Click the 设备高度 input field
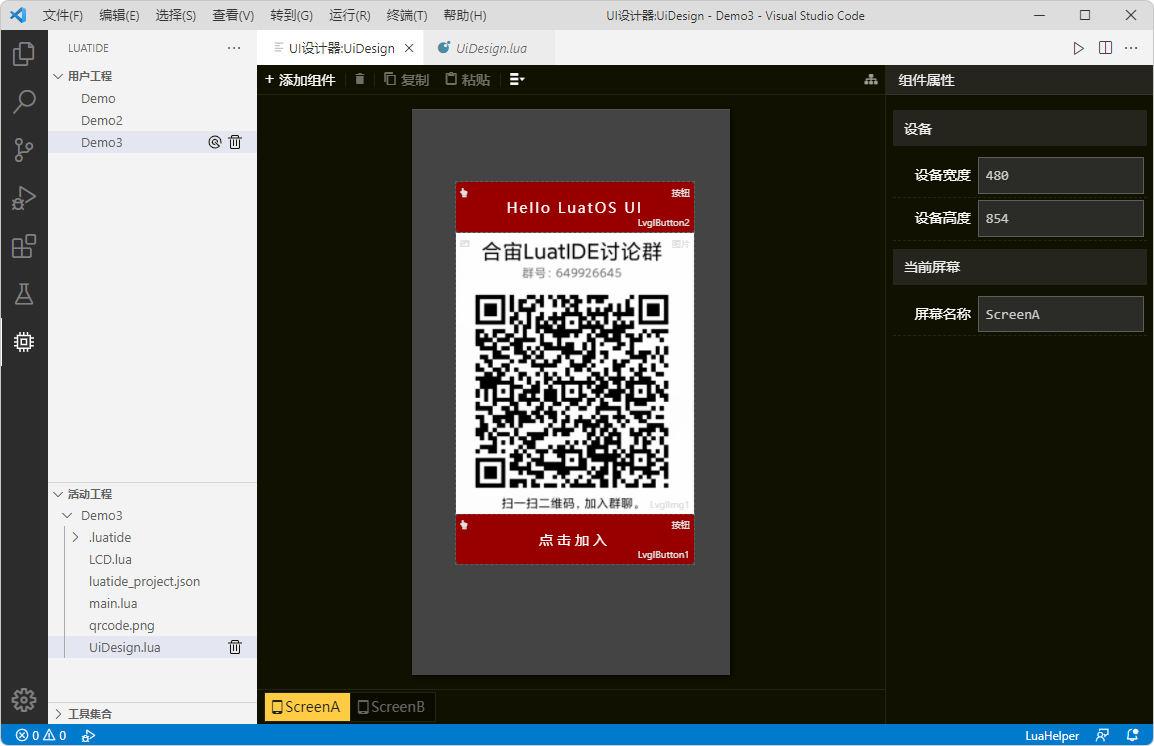The width and height of the screenshot is (1154, 746). point(1060,219)
